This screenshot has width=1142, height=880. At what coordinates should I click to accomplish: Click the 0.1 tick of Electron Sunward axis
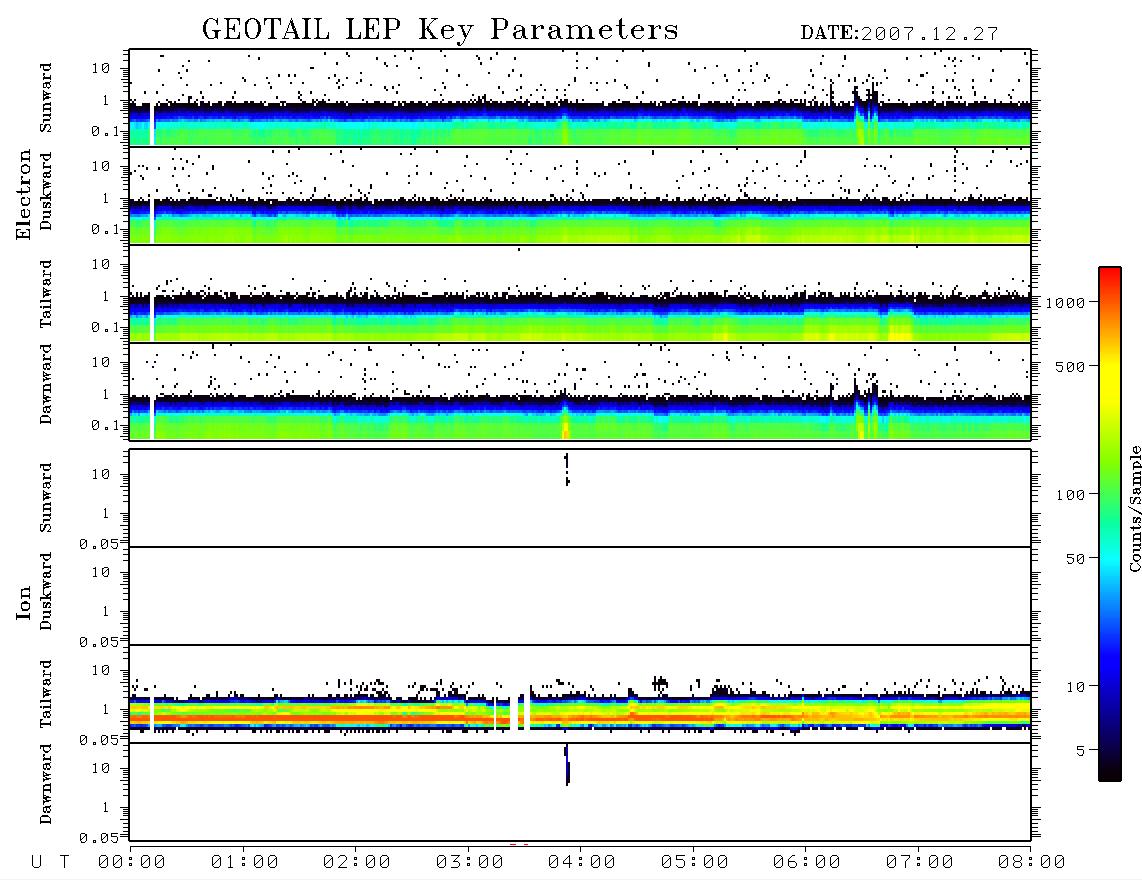[x=105, y=132]
